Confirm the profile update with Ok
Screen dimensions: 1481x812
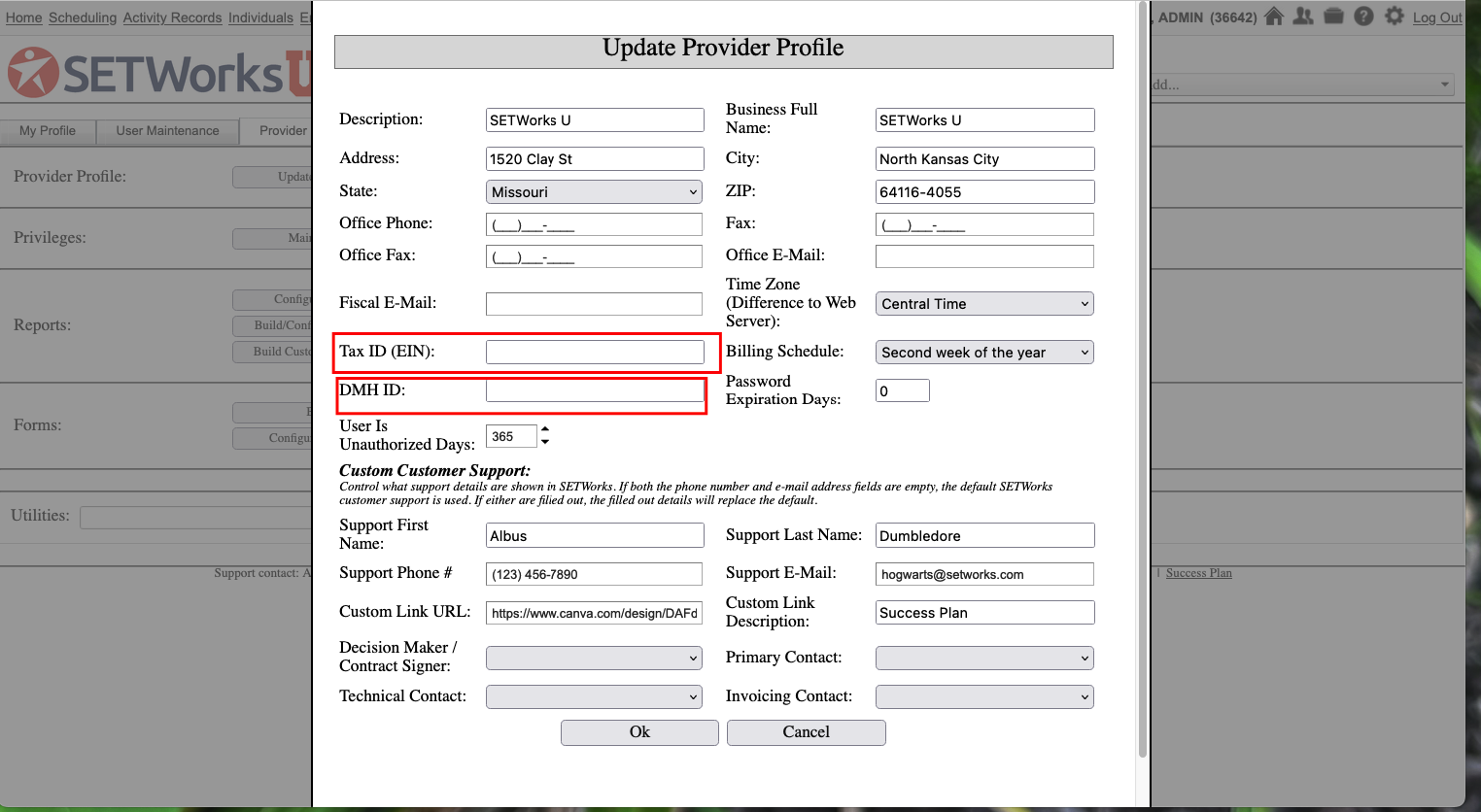639,732
